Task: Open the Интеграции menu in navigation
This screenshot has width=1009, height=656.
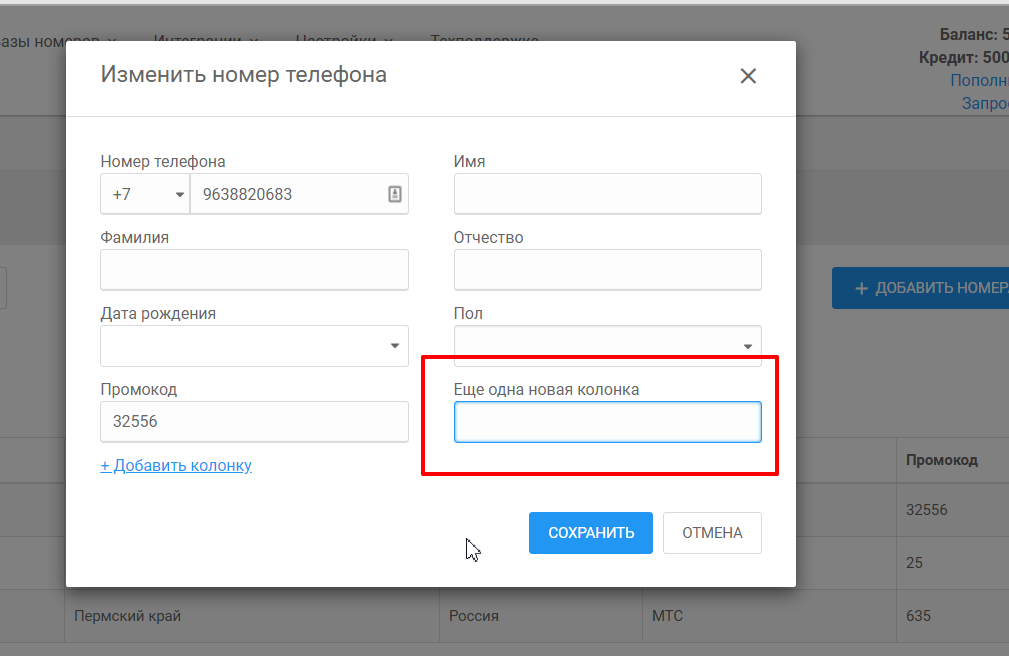Action: coord(205,40)
